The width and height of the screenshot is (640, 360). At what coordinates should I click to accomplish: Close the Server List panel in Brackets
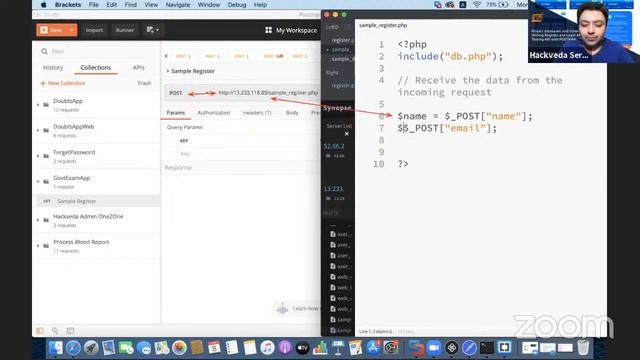point(347,134)
